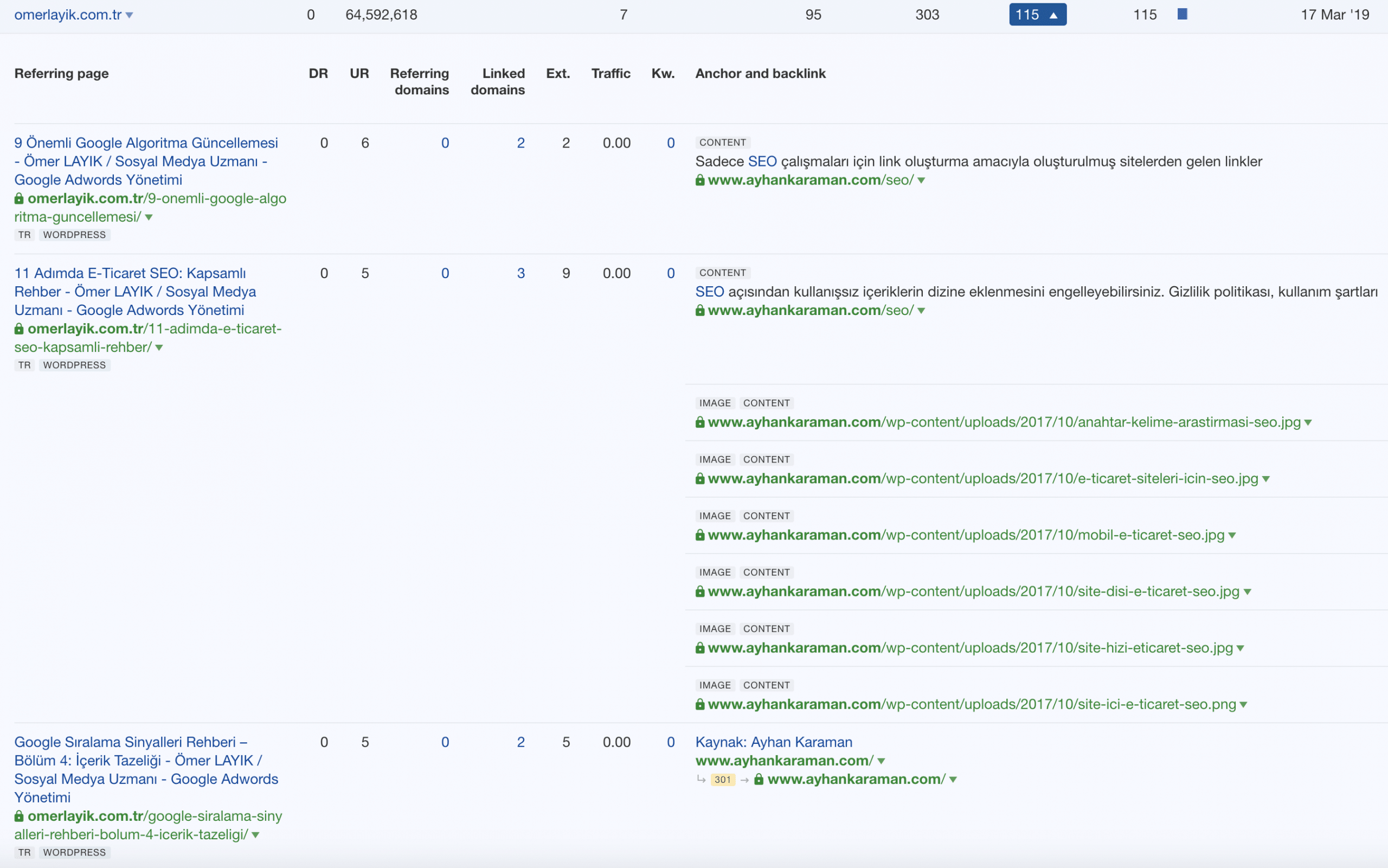Click the 17 Mar '19 date cell
The width and height of the screenshot is (1388, 868).
1335,15
